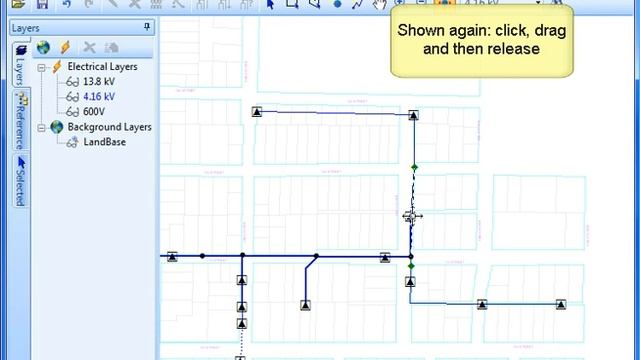The image size is (640, 360).
Task: Select the 600V layer
Action: (x=94, y=112)
